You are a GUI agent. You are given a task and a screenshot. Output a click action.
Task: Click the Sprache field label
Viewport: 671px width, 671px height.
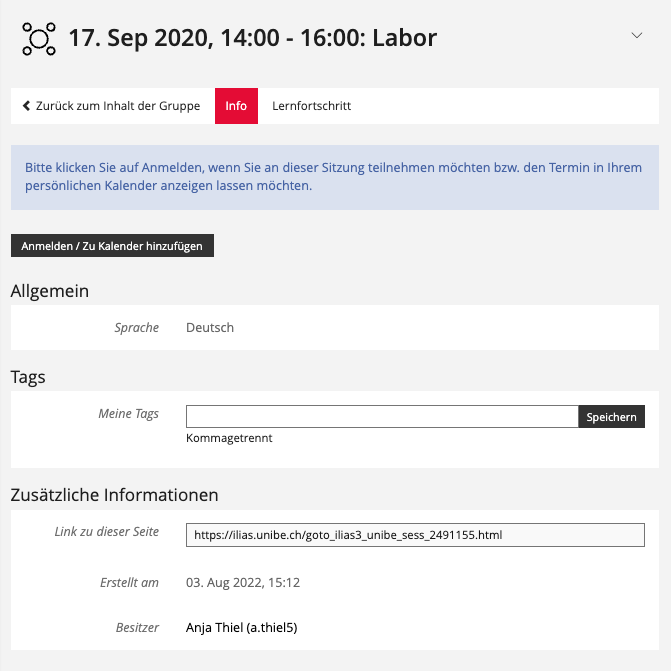pyautogui.click(x=137, y=327)
